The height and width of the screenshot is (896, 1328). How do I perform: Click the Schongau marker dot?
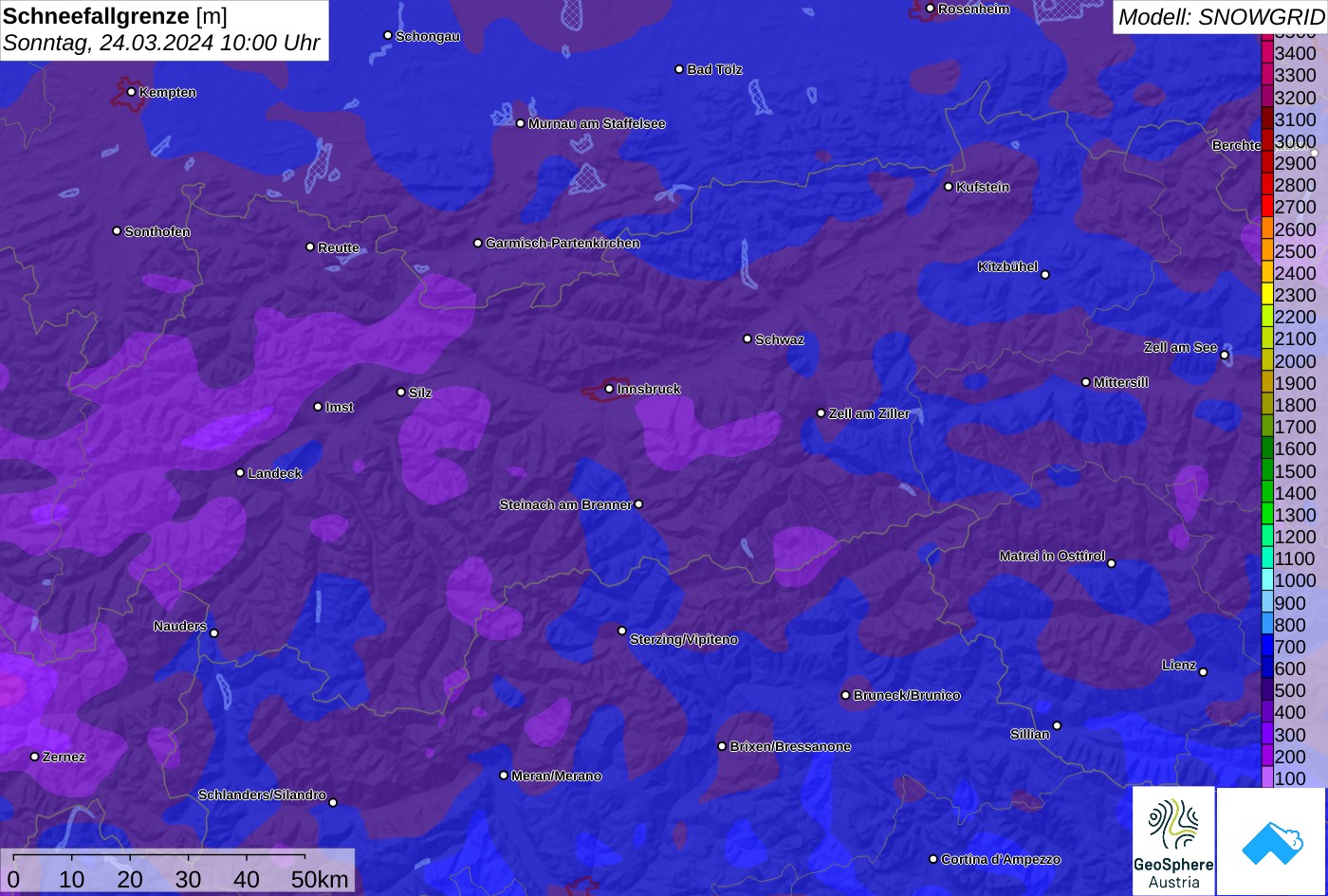point(387,35)
